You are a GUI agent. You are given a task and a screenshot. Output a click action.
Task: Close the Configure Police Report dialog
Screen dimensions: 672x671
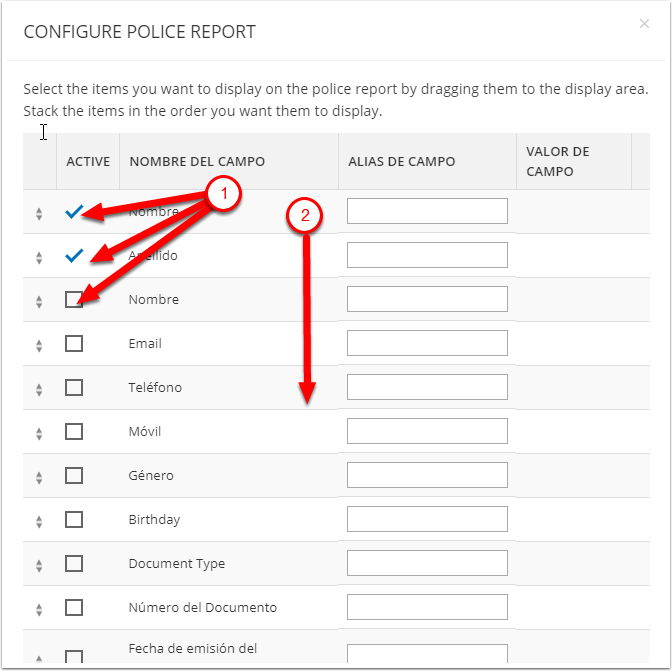tap(644, 24)
